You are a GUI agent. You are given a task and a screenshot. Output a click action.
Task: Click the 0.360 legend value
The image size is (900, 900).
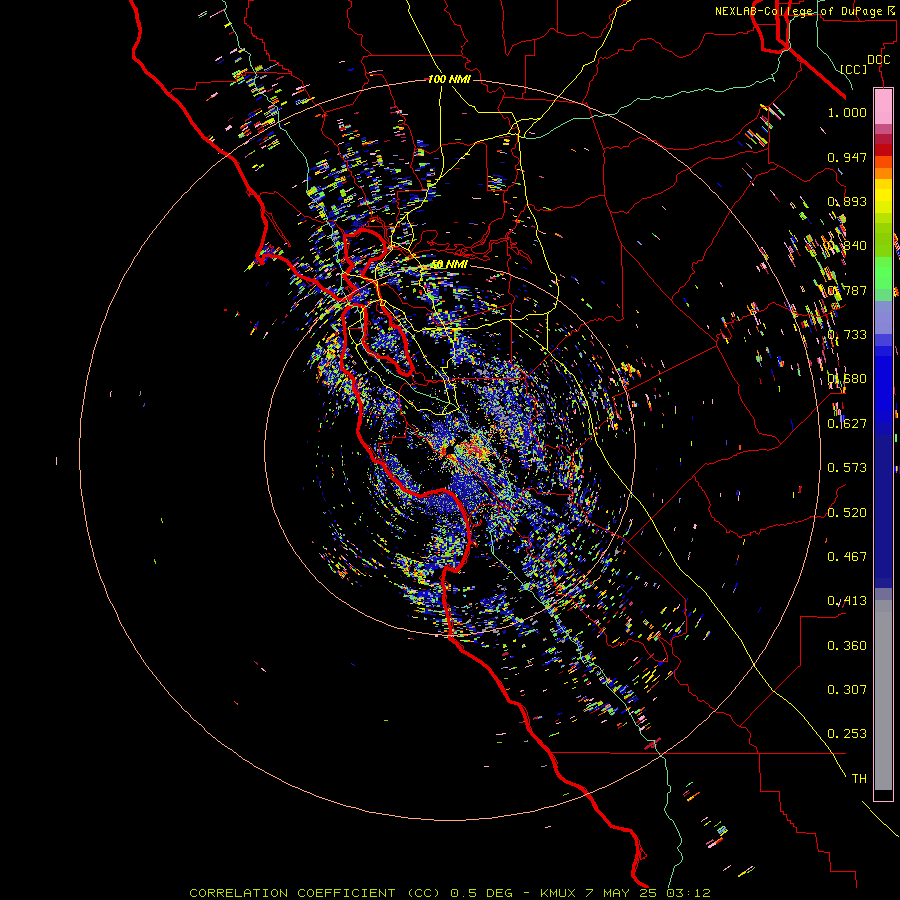(847, 646)
